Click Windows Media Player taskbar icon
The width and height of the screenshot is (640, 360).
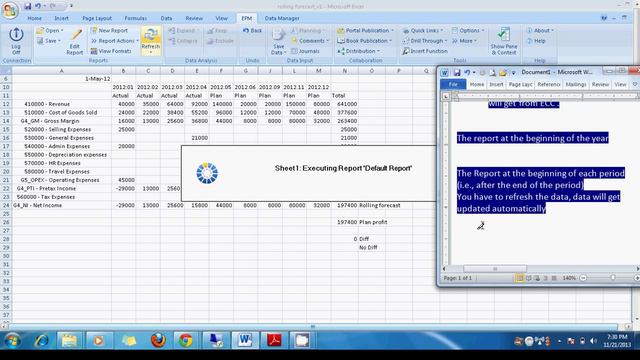click(98, 340)
